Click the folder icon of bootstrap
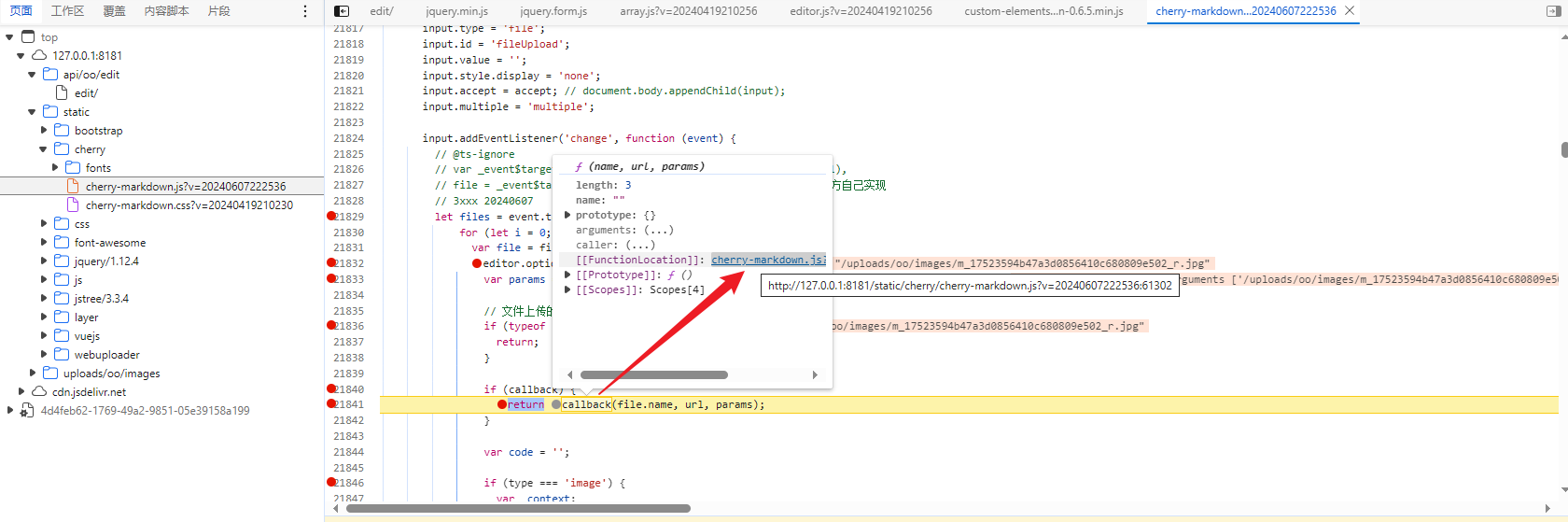The height and width of the screenshot is (522, 1568). [x=62, y=131]
